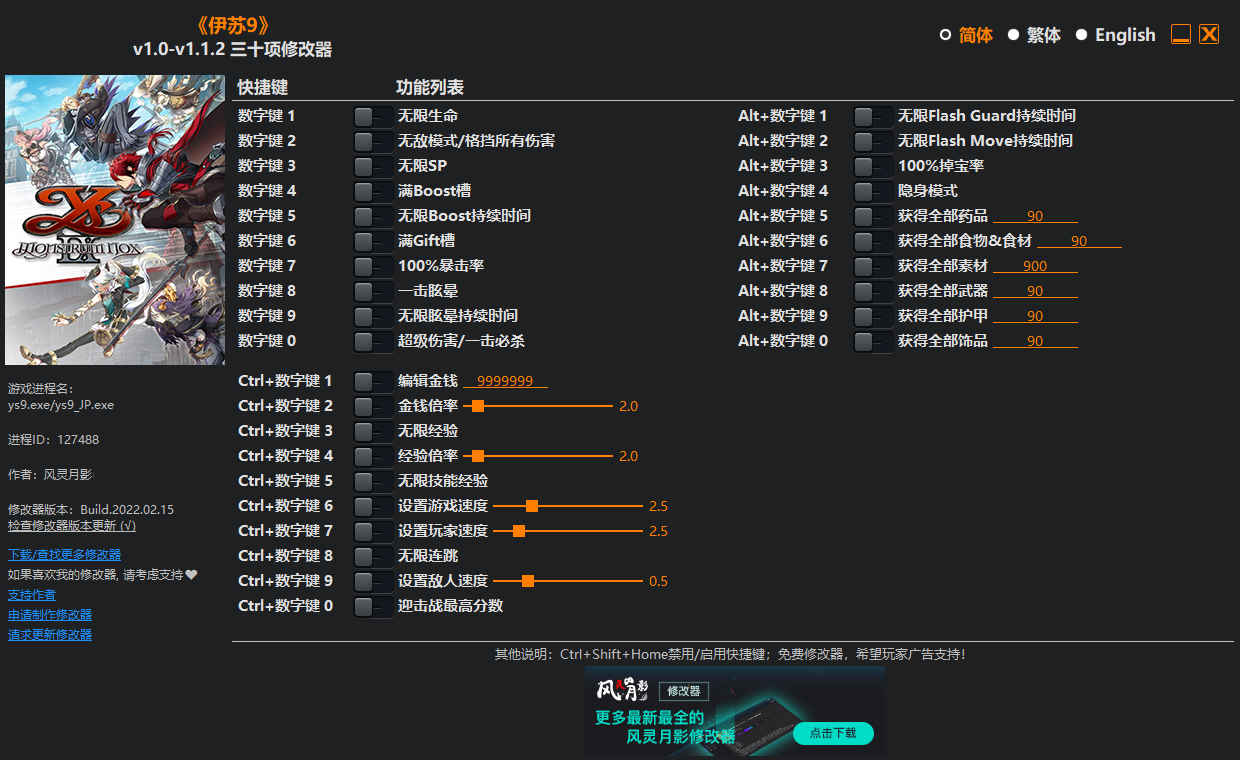The width and height of the screenshot is (1240, 760).
Task: Click 点击下载 button in banner
Action: coord(833,733)
